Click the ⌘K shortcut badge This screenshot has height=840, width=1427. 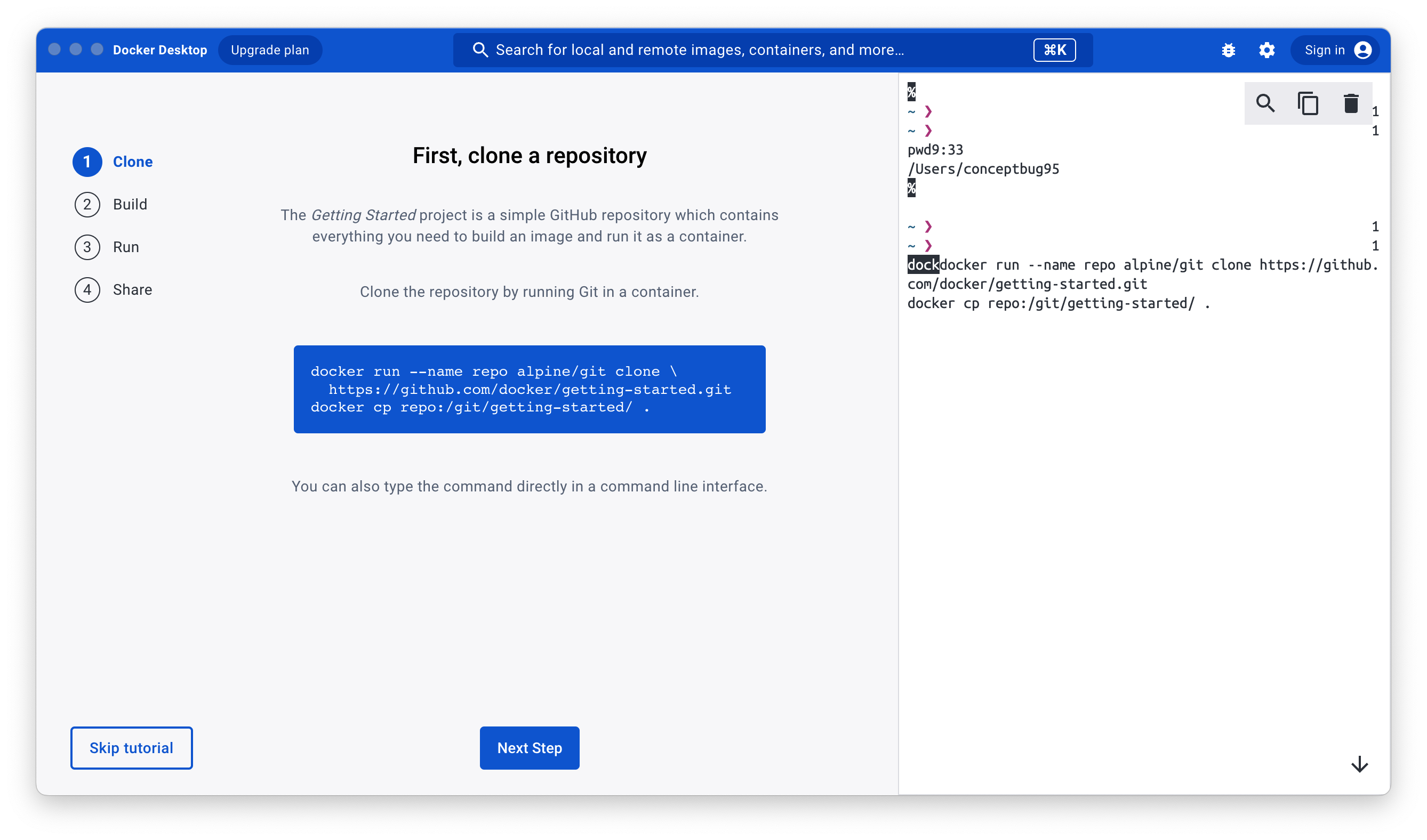[1054, 51]
